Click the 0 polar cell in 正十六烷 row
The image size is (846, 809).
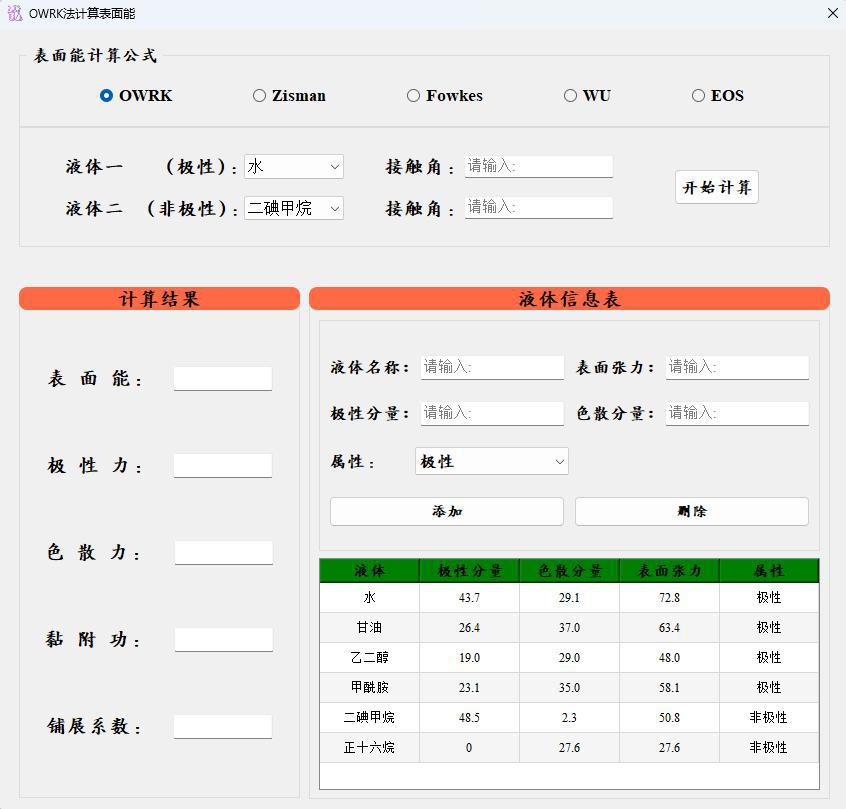(469, 747)
